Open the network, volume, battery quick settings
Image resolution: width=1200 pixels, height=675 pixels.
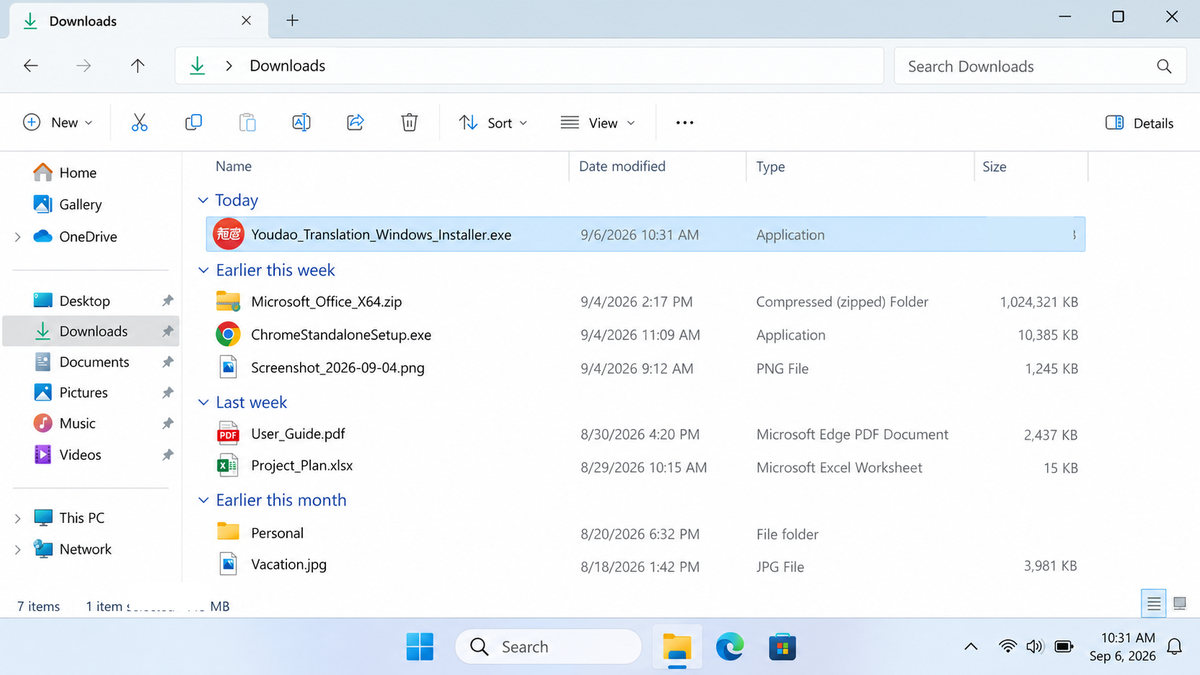tap(1035, 647)
